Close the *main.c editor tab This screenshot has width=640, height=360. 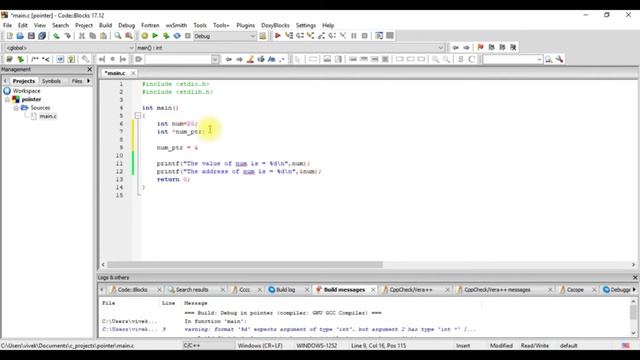(133, 73)
